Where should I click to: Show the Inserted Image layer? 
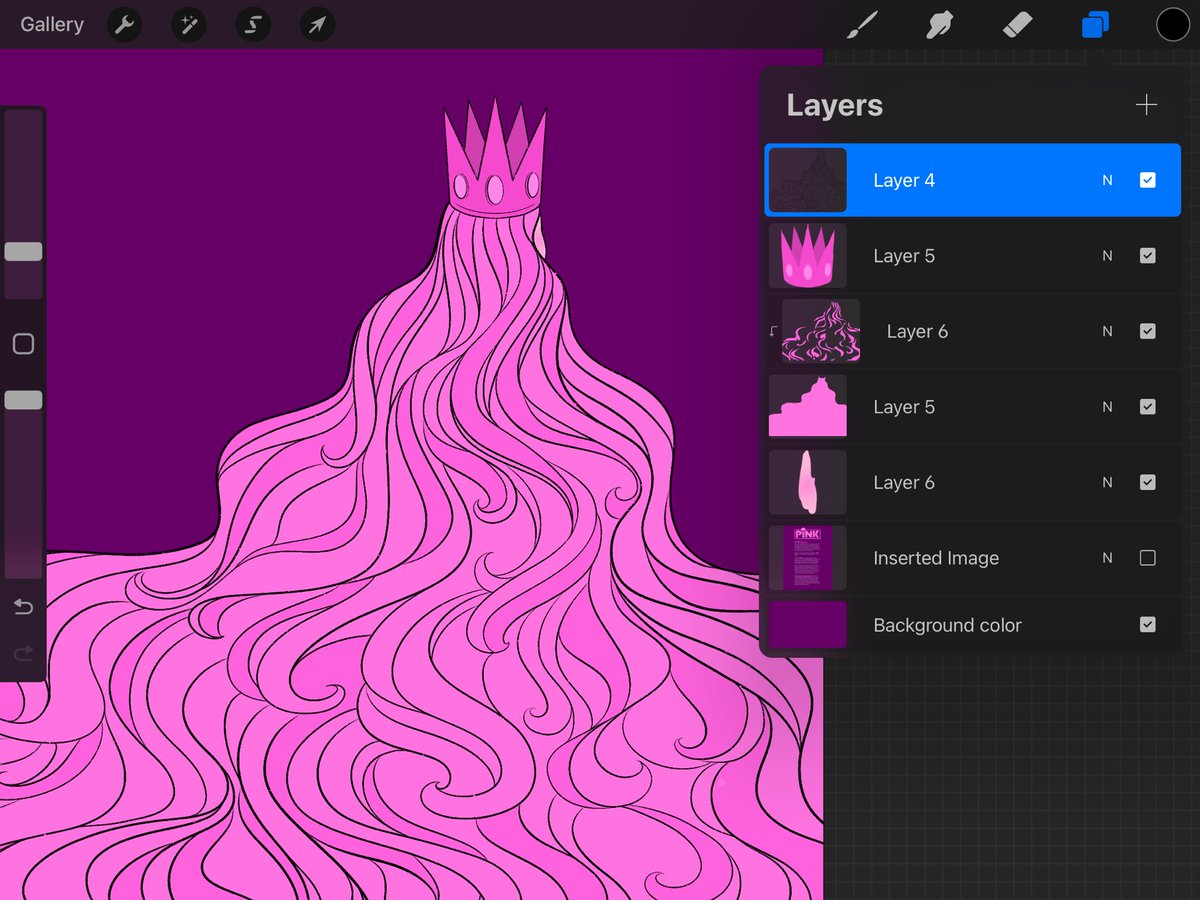1148,558
